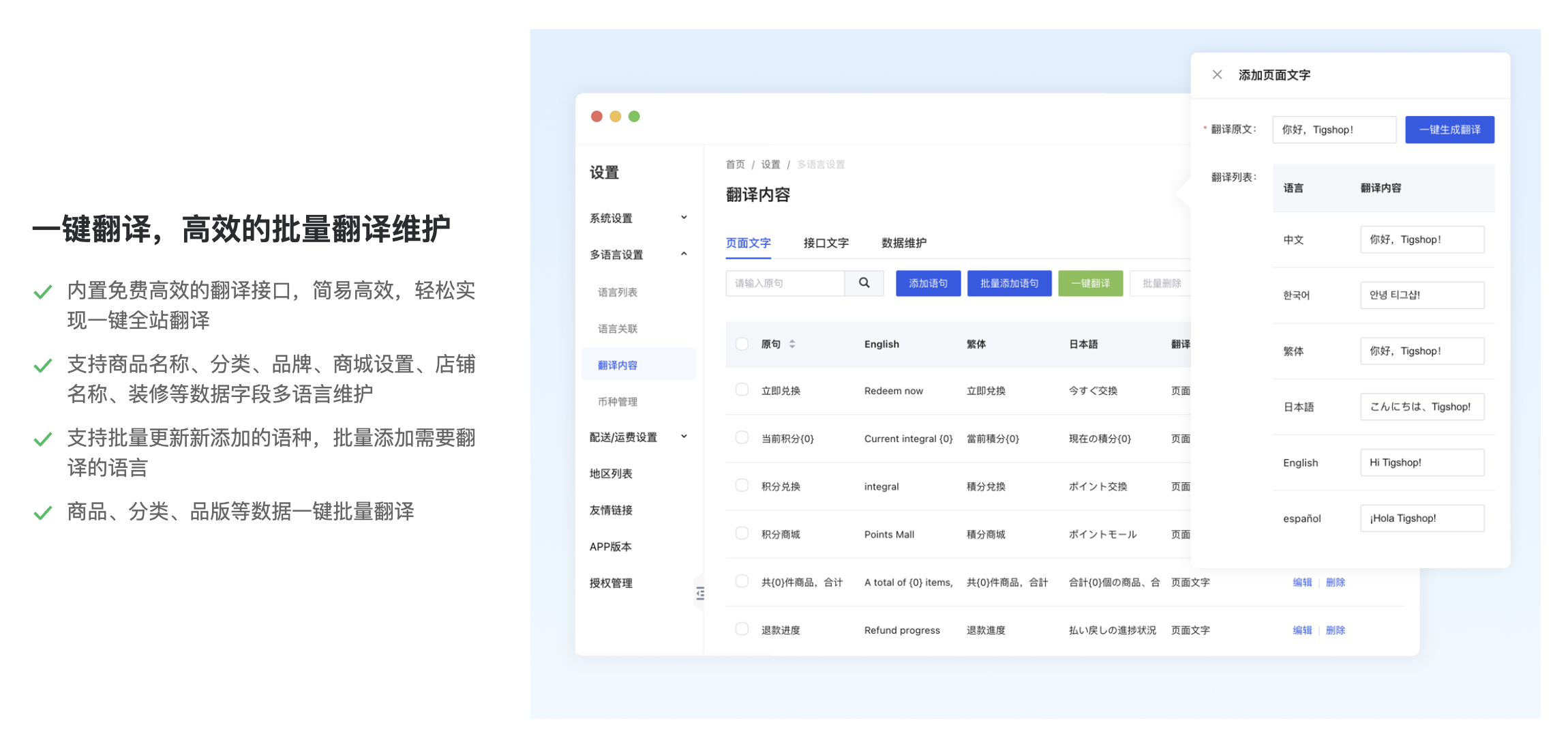
Task: Edit the español translation field
Action: coord(1422,518)
